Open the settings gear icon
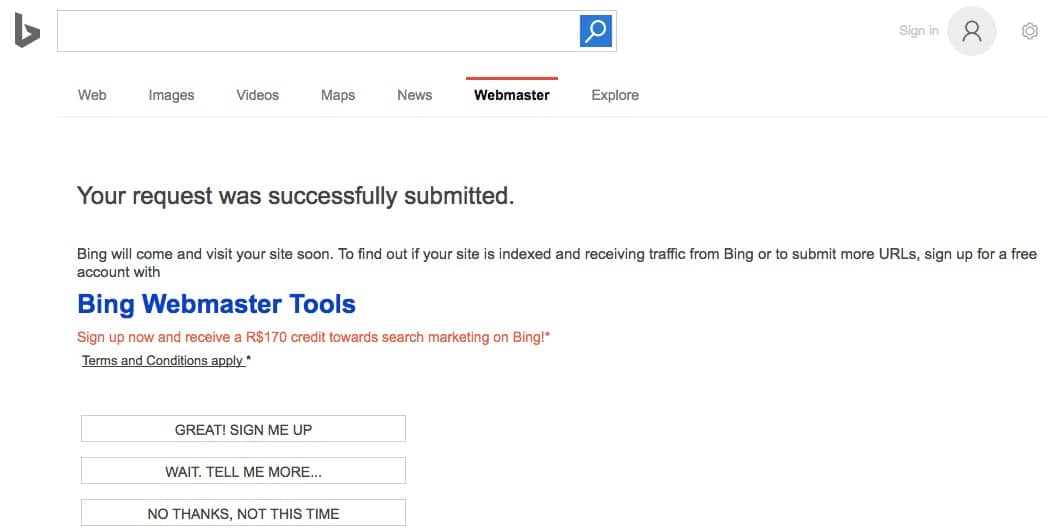 1029,31
